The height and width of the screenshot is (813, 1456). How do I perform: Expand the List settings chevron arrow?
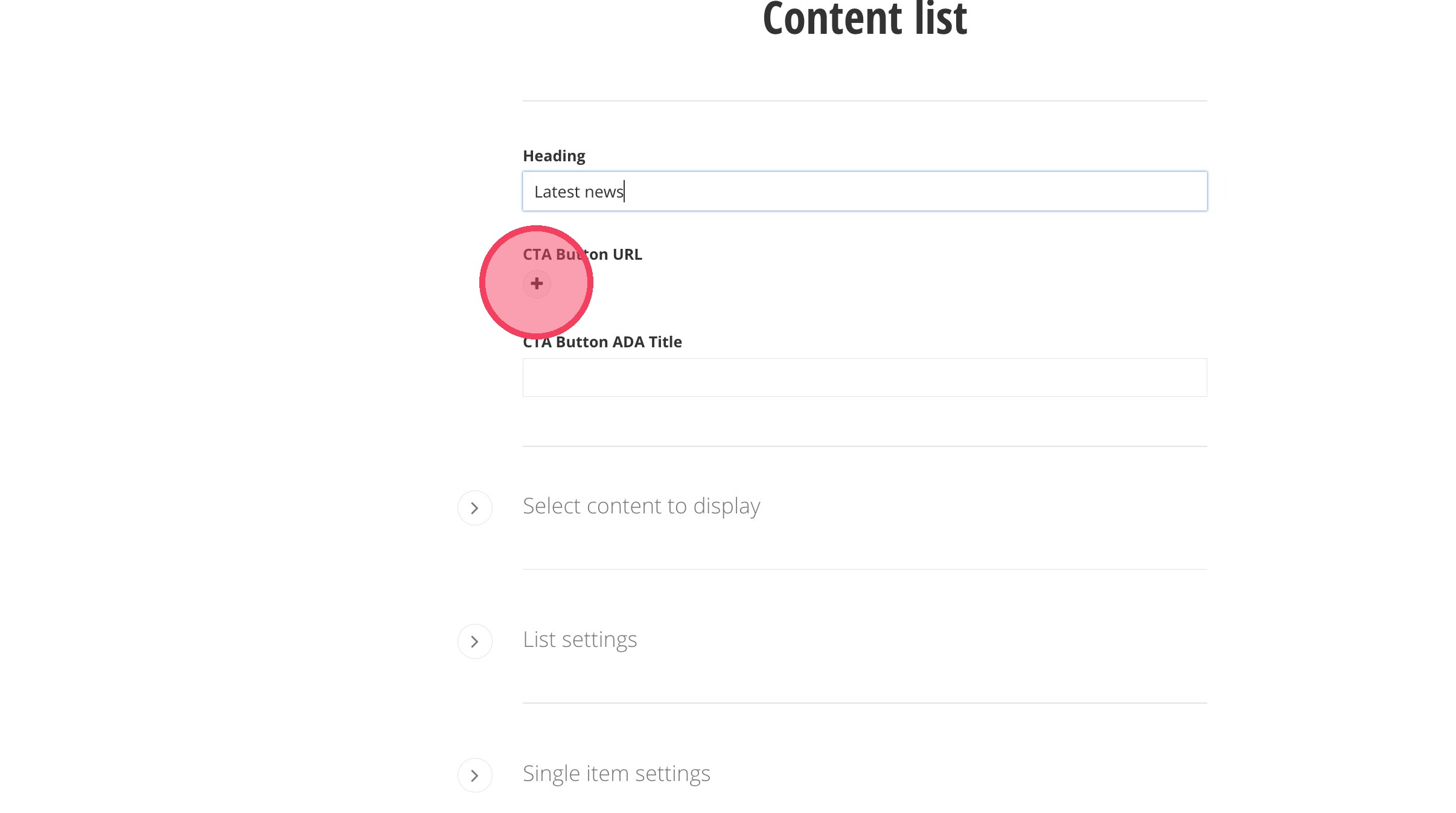[475, 641]
